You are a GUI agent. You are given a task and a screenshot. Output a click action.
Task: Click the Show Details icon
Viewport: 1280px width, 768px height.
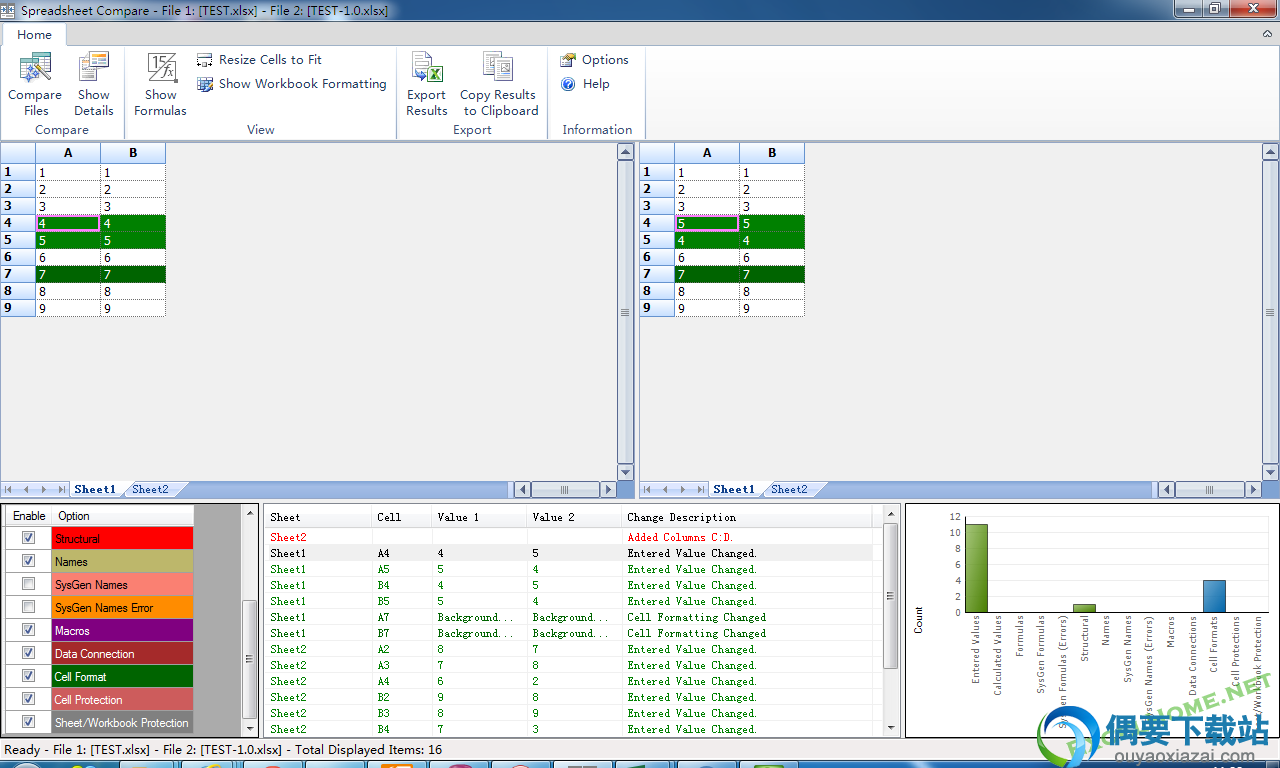pyautogui.click(x=93, y=68)
